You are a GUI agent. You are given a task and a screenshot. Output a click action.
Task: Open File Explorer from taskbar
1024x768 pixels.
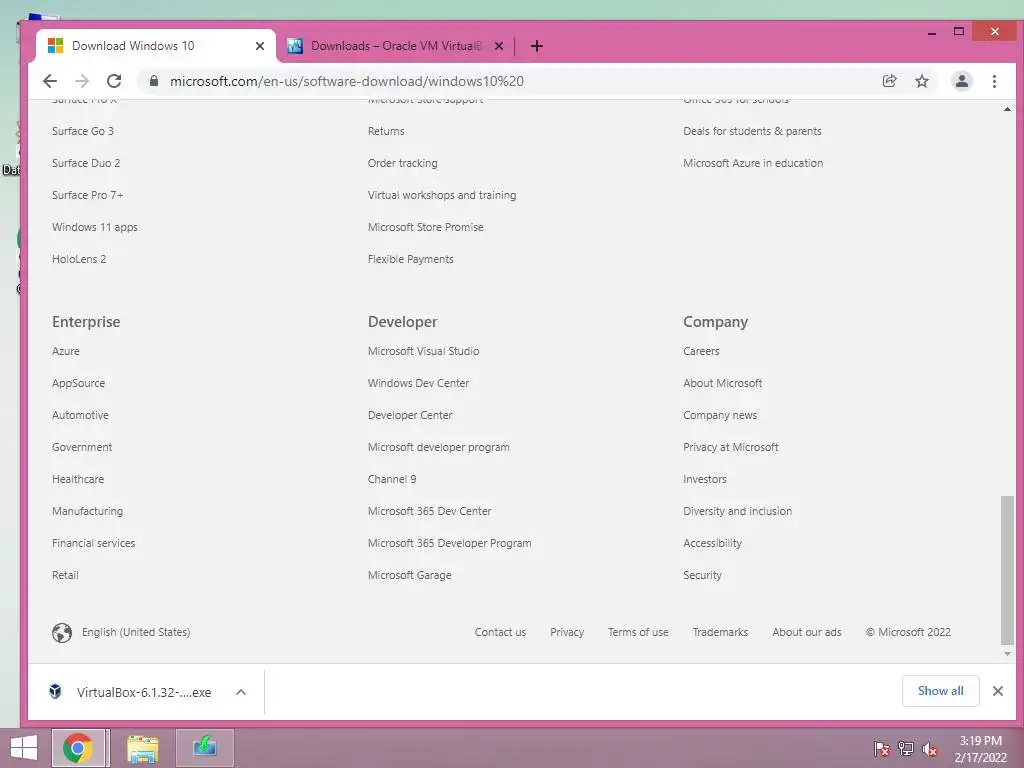coord(142,748)
